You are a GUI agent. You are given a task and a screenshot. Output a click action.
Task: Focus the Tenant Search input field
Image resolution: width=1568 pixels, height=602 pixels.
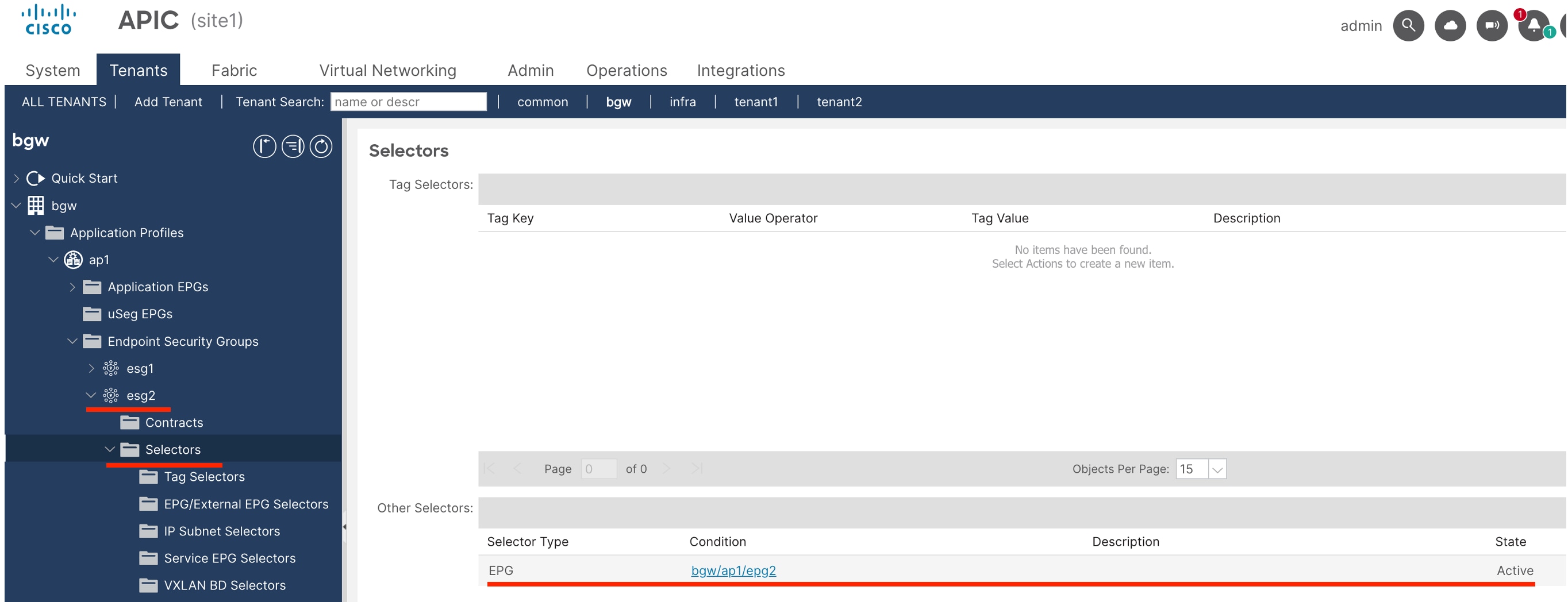[x=409, y=102]
